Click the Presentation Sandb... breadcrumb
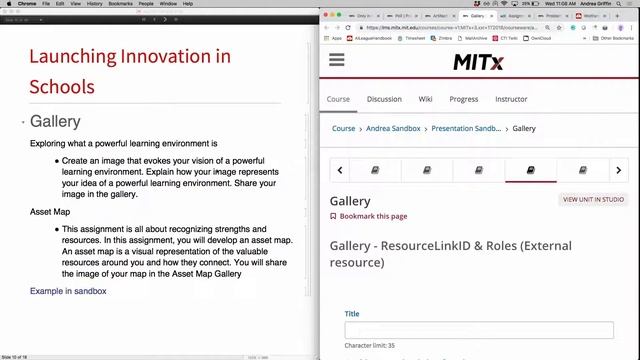This screenshot has height=360, width=640. pyautogui.click(x=466, y=129)
